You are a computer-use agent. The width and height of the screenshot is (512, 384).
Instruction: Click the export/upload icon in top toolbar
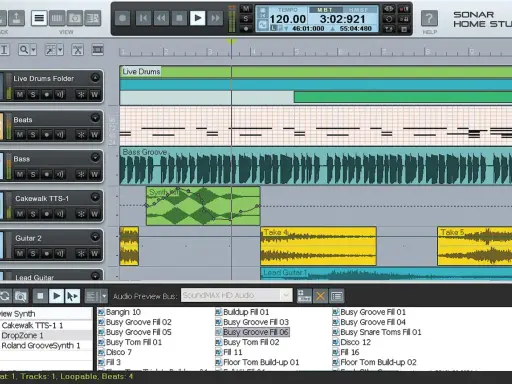[x=16, y=18]
